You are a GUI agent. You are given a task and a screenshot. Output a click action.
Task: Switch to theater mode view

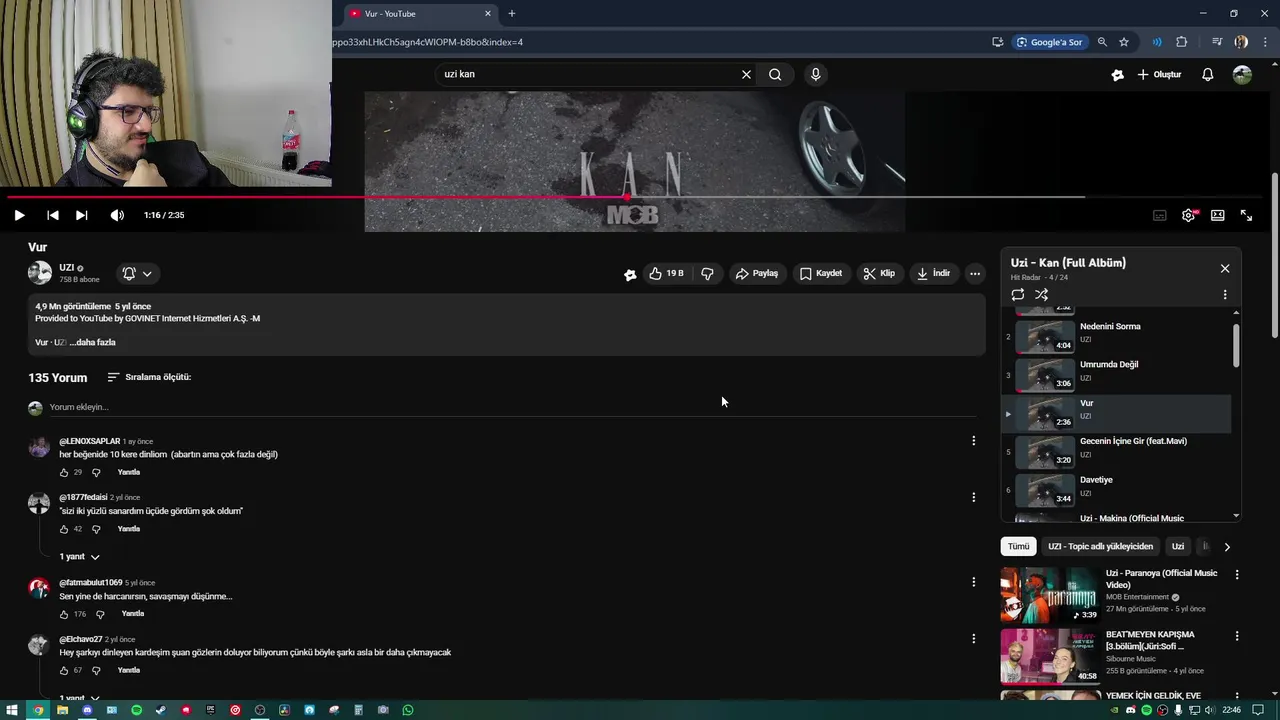[x=1218, y=215]
